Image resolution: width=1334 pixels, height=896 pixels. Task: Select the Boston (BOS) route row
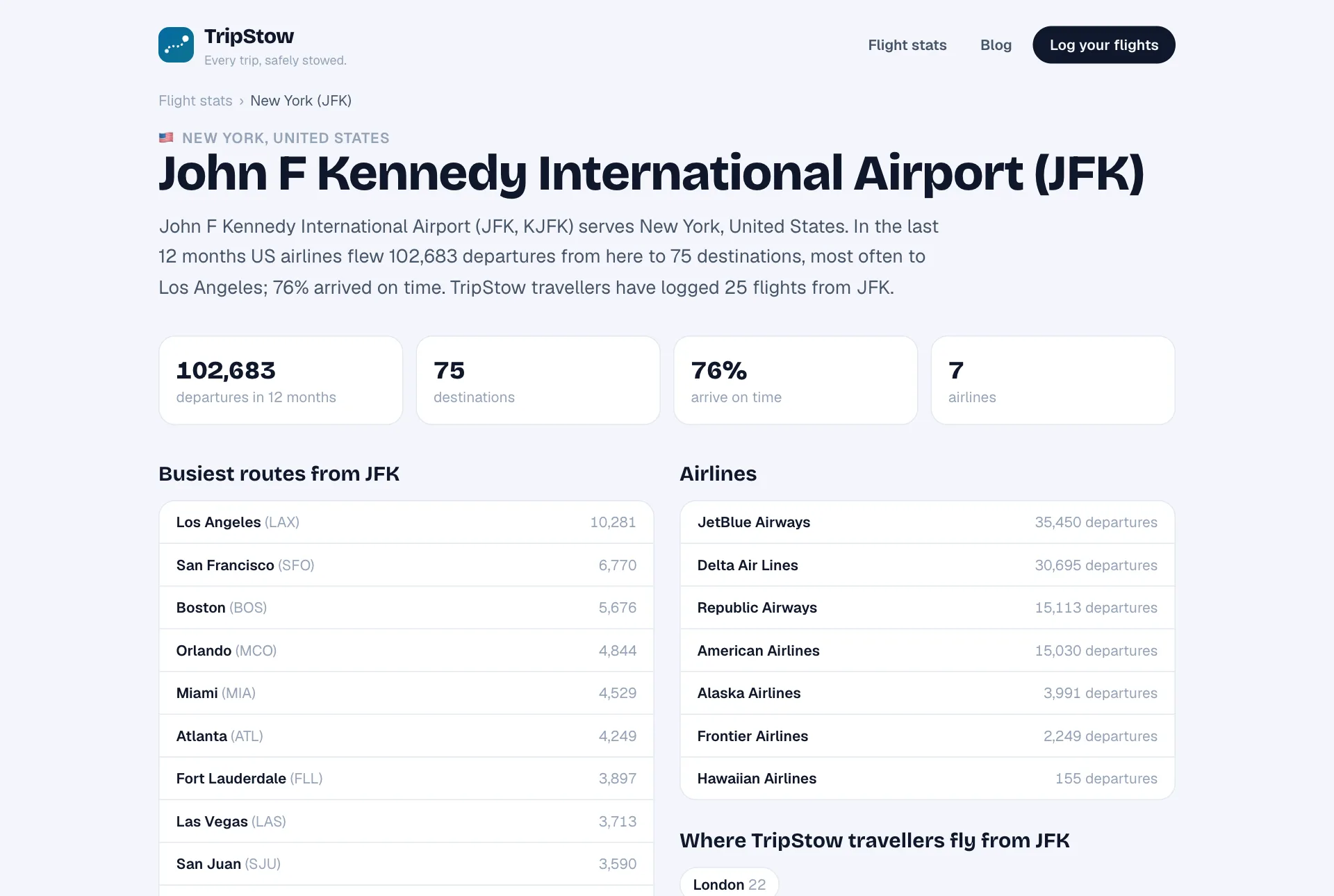[x=406, y=608]
